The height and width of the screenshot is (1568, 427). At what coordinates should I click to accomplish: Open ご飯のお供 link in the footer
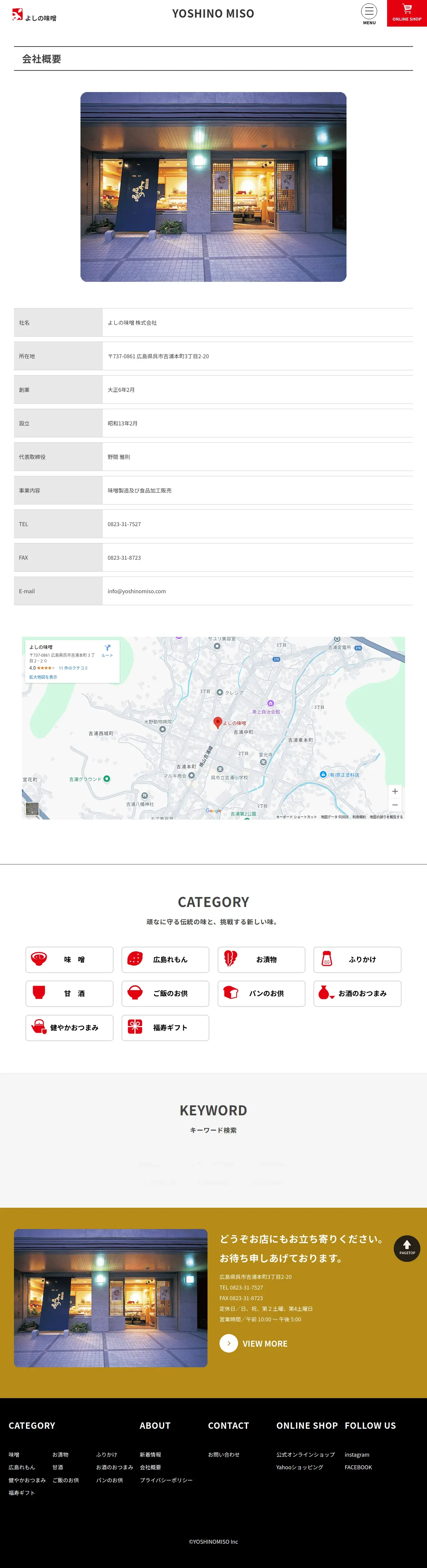pos(66,1480)
